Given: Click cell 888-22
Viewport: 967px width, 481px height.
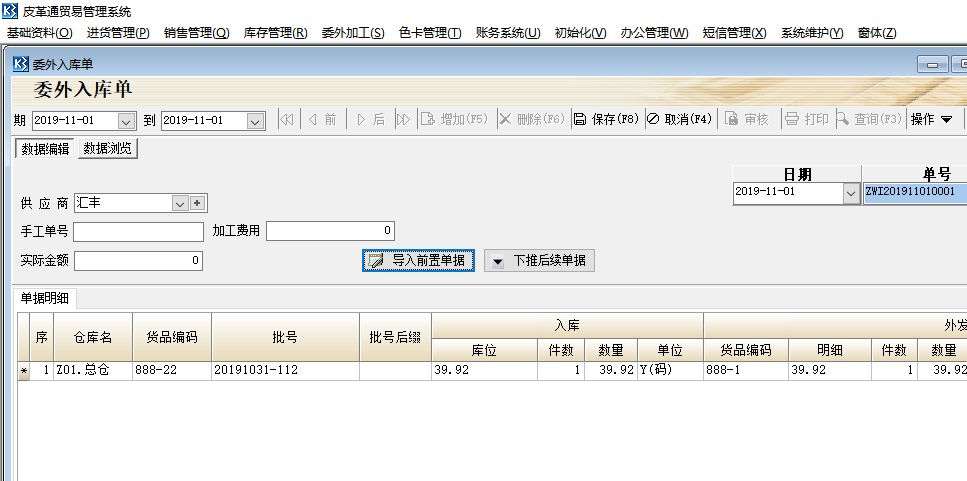Looking at the screenshot, I should [x=172, y=371].
